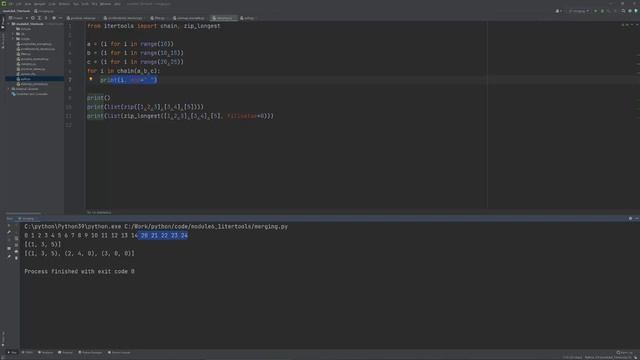Rerun merging from the Run panel
Viewport: 640px width, 360px height.
[x=9, y=225]
